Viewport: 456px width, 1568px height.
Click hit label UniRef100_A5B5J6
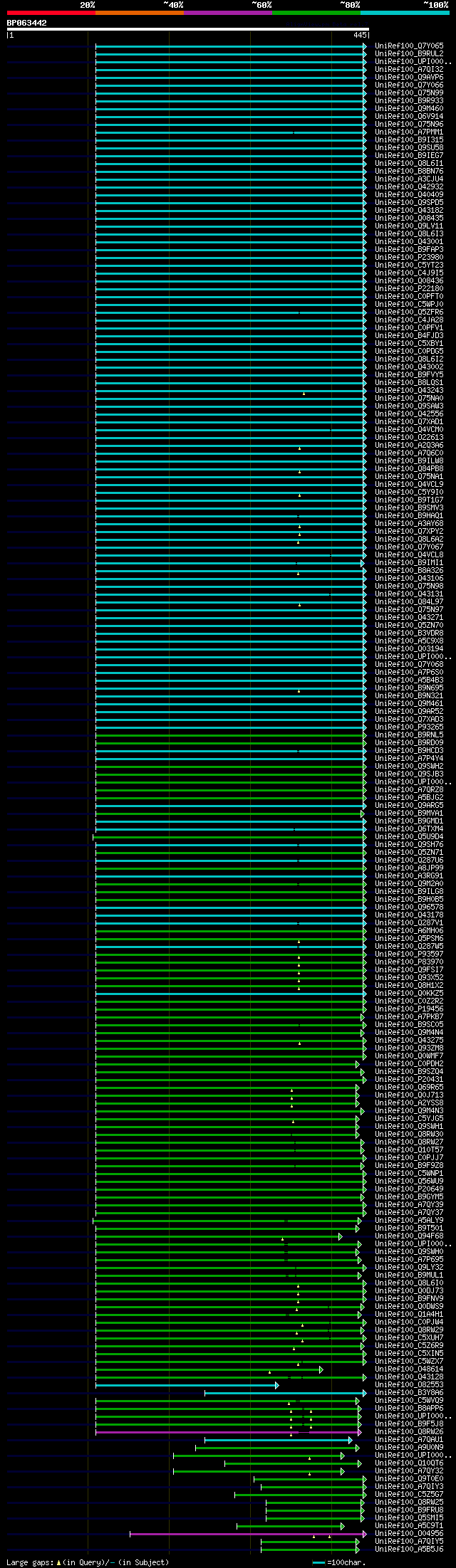409,1549
